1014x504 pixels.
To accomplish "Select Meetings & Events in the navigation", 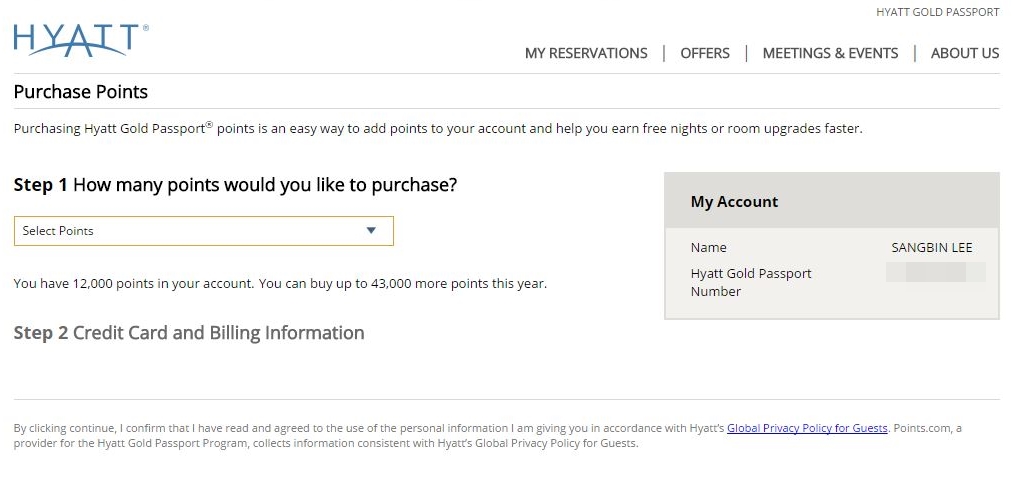I will (830, 53).
